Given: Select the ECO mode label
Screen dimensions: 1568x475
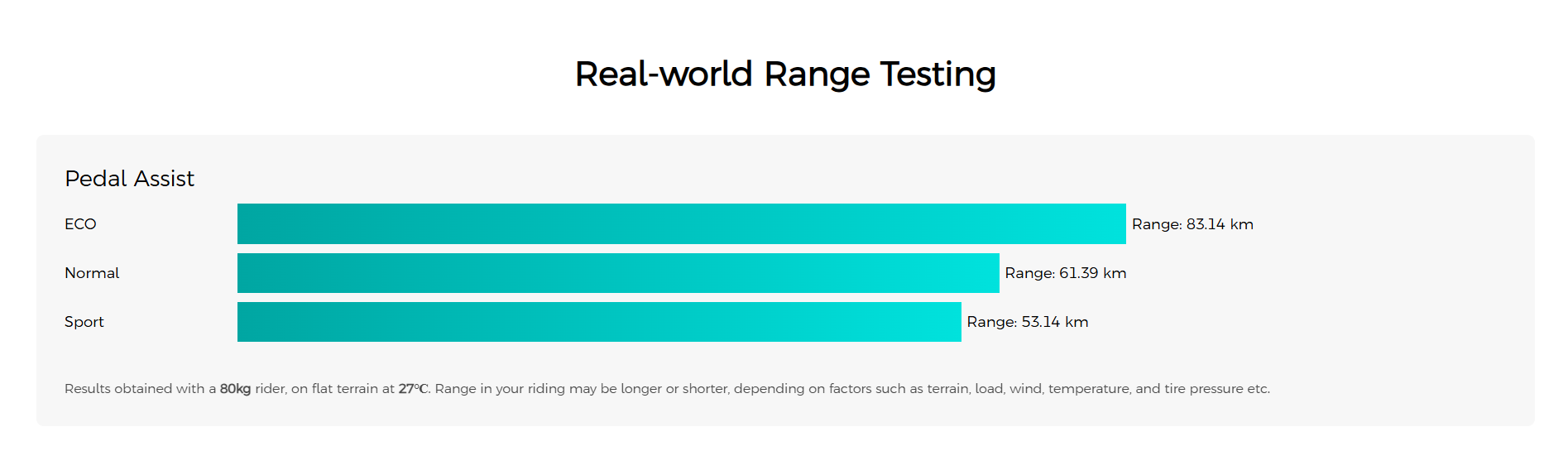Looking at the screenshot, I should click(80, 224).
